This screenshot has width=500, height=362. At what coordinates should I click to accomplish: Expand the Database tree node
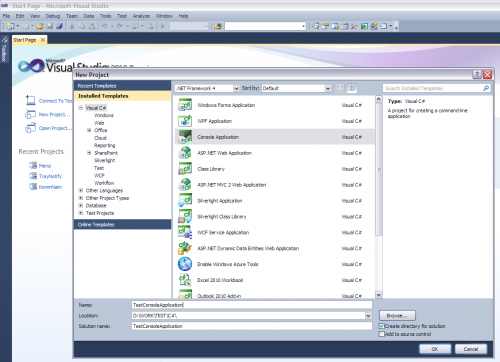81,205
